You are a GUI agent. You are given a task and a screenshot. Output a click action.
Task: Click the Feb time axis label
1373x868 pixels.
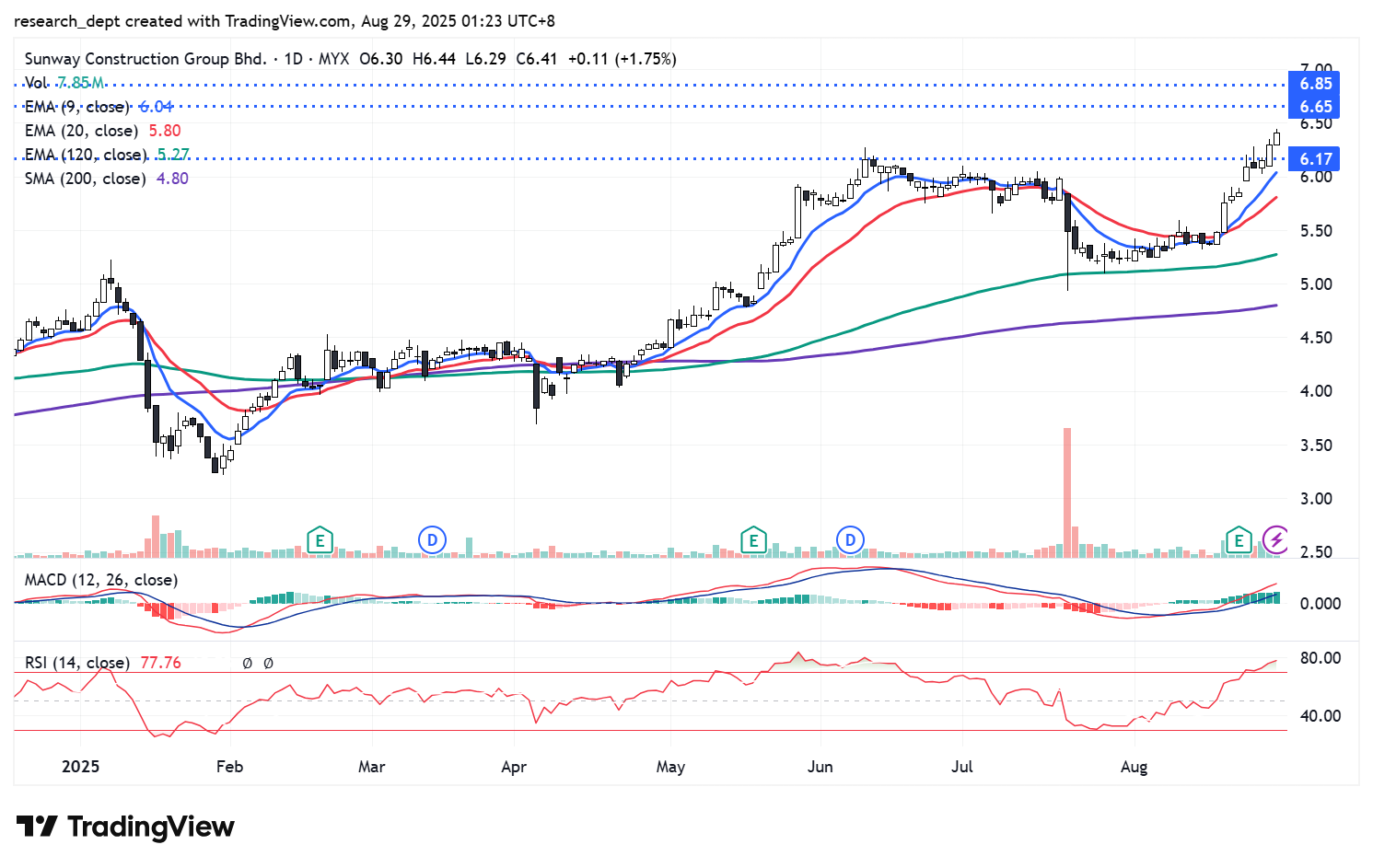[229, 767]
